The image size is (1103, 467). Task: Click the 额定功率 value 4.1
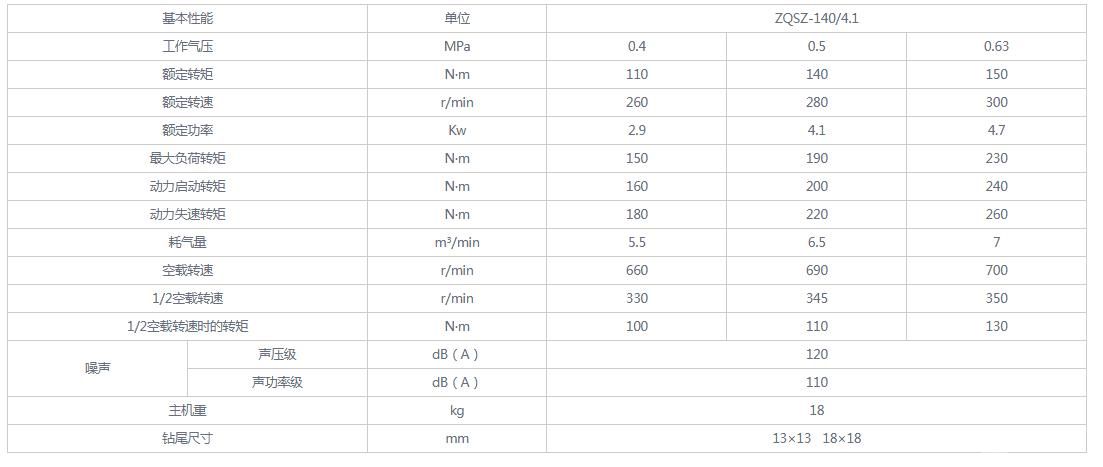coord(816,131)
